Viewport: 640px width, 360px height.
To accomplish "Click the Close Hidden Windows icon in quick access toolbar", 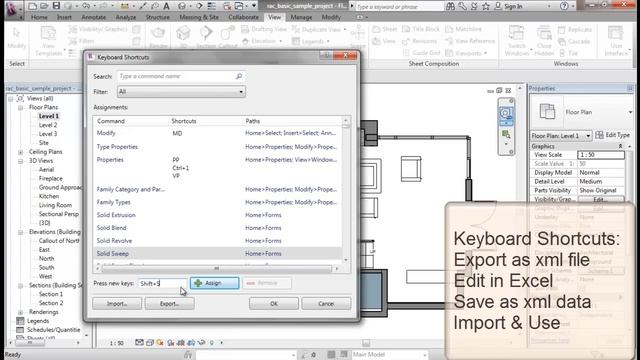I will 227,6.
